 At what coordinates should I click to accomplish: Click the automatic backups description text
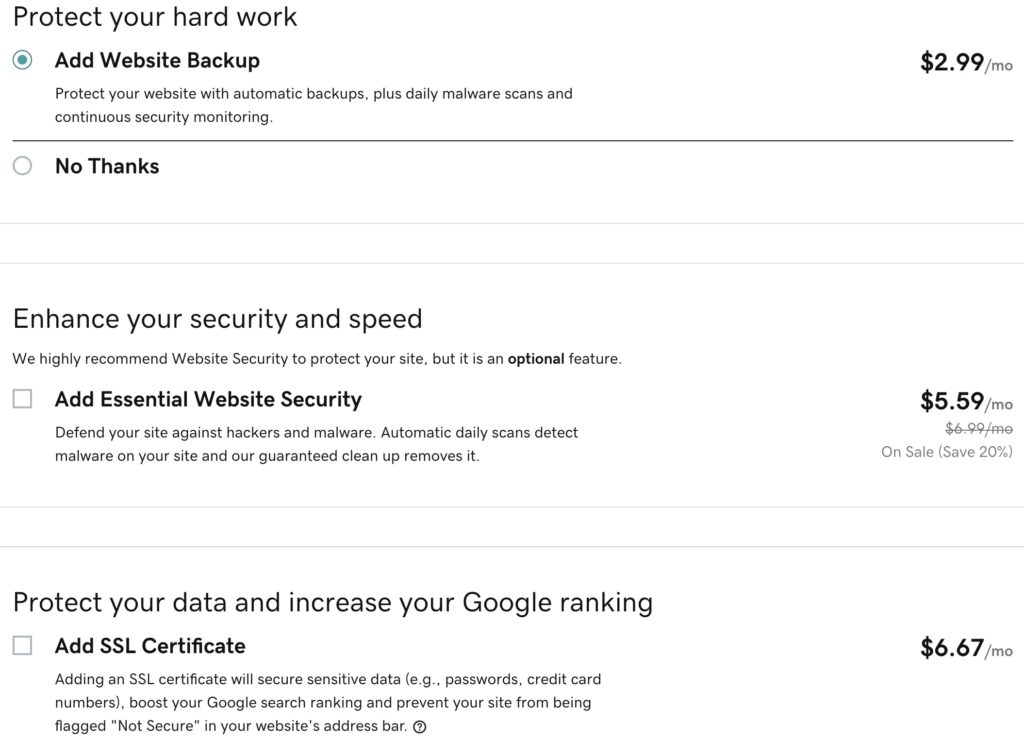point(313,105)
